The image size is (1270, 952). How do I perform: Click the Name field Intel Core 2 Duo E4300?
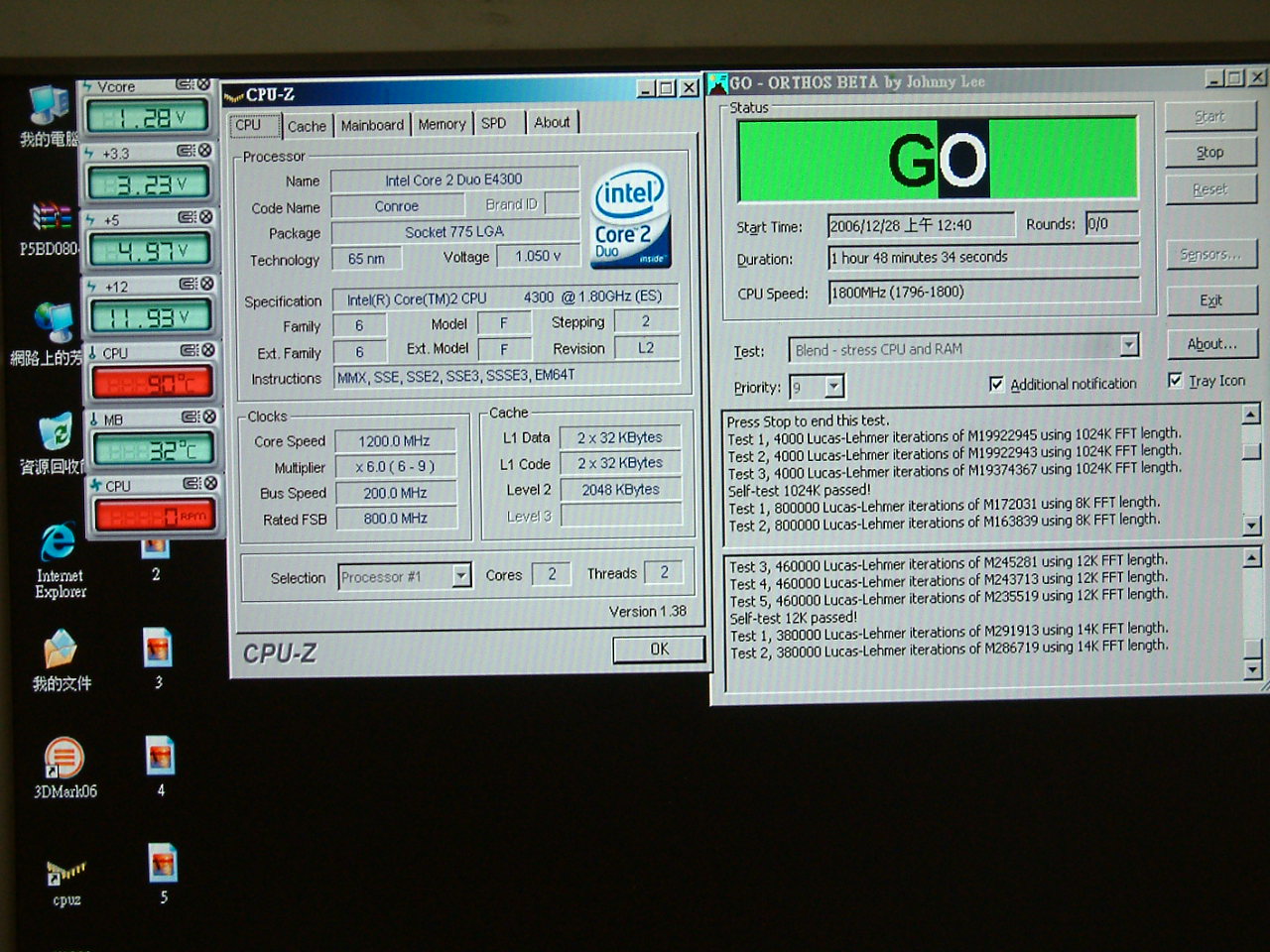(x=454, y=179)
